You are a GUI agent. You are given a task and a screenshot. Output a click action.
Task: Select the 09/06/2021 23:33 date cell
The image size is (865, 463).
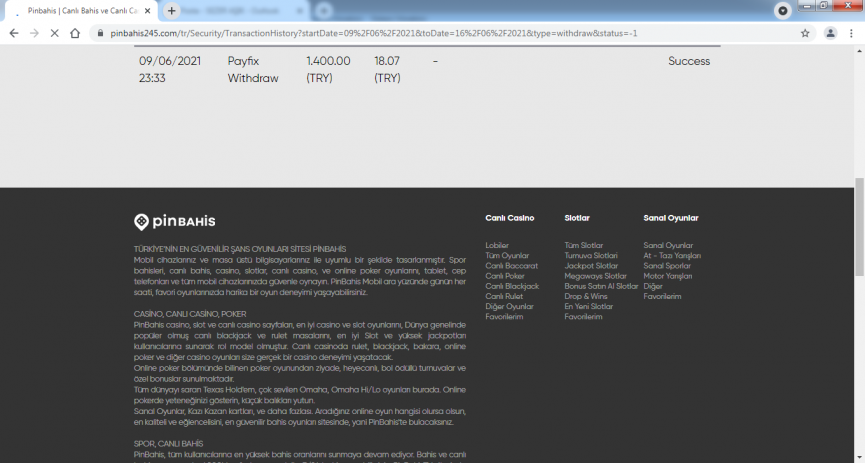coord(170,70)
